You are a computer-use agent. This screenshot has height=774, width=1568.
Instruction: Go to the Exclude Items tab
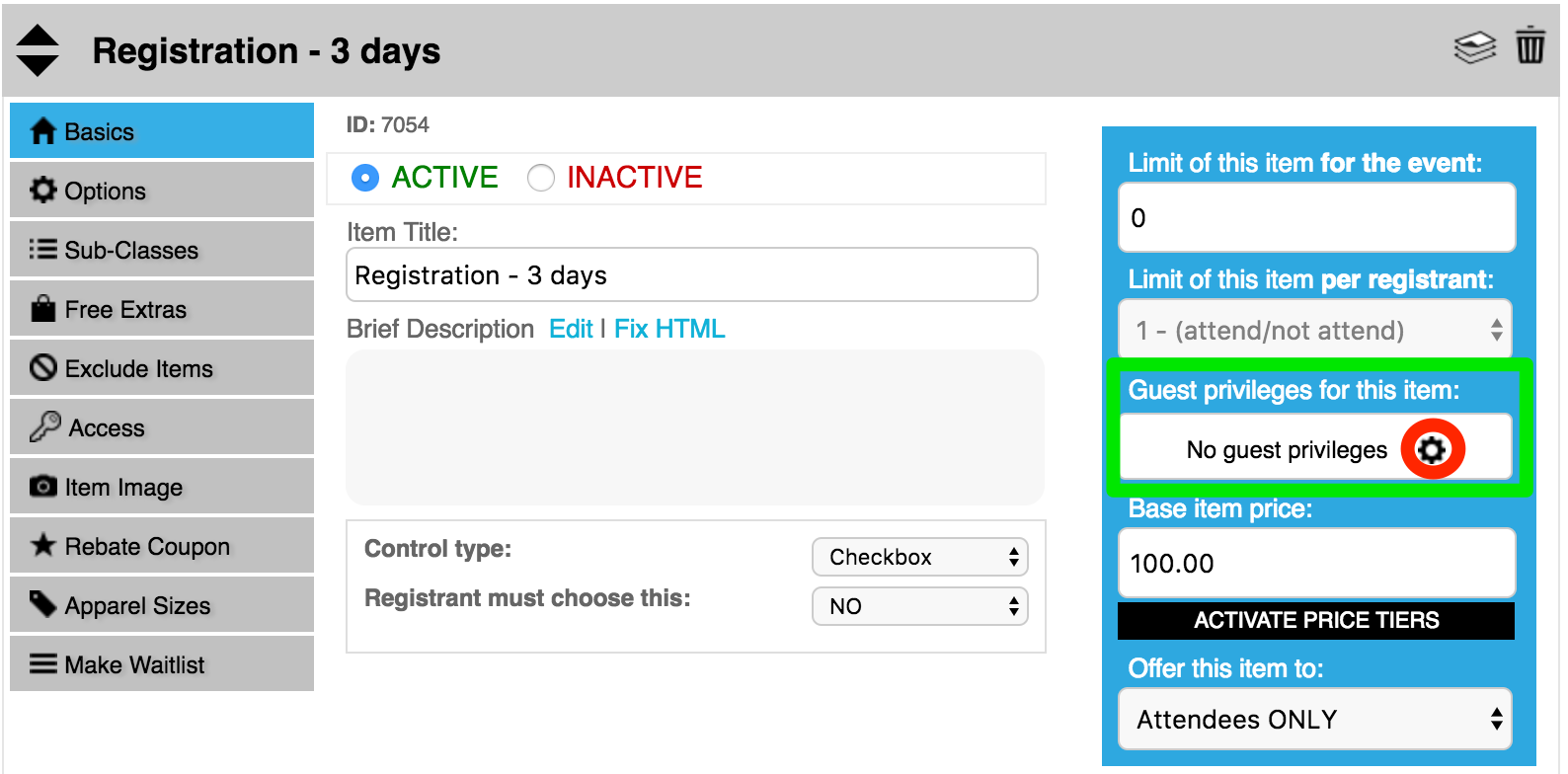[x=162, y=367]
